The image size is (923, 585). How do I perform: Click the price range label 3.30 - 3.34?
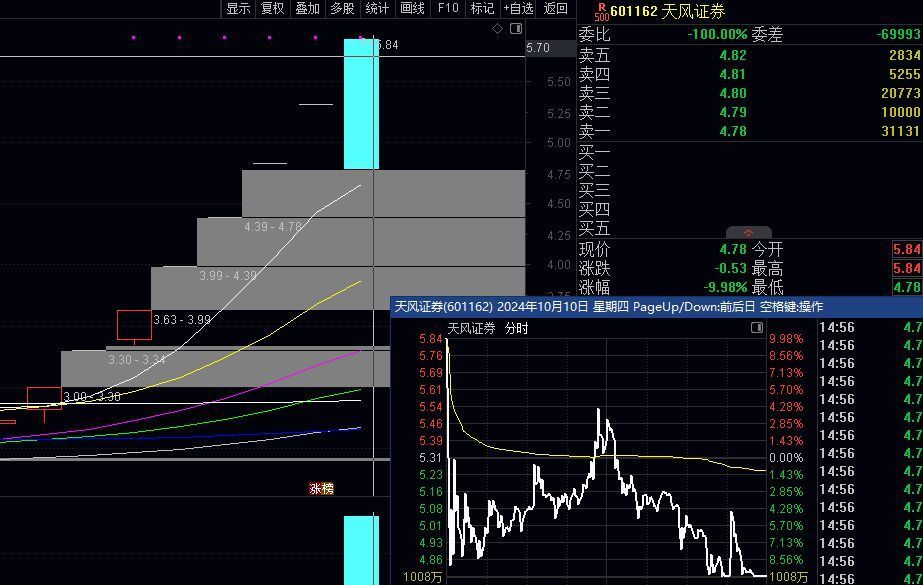pos(137,359)
